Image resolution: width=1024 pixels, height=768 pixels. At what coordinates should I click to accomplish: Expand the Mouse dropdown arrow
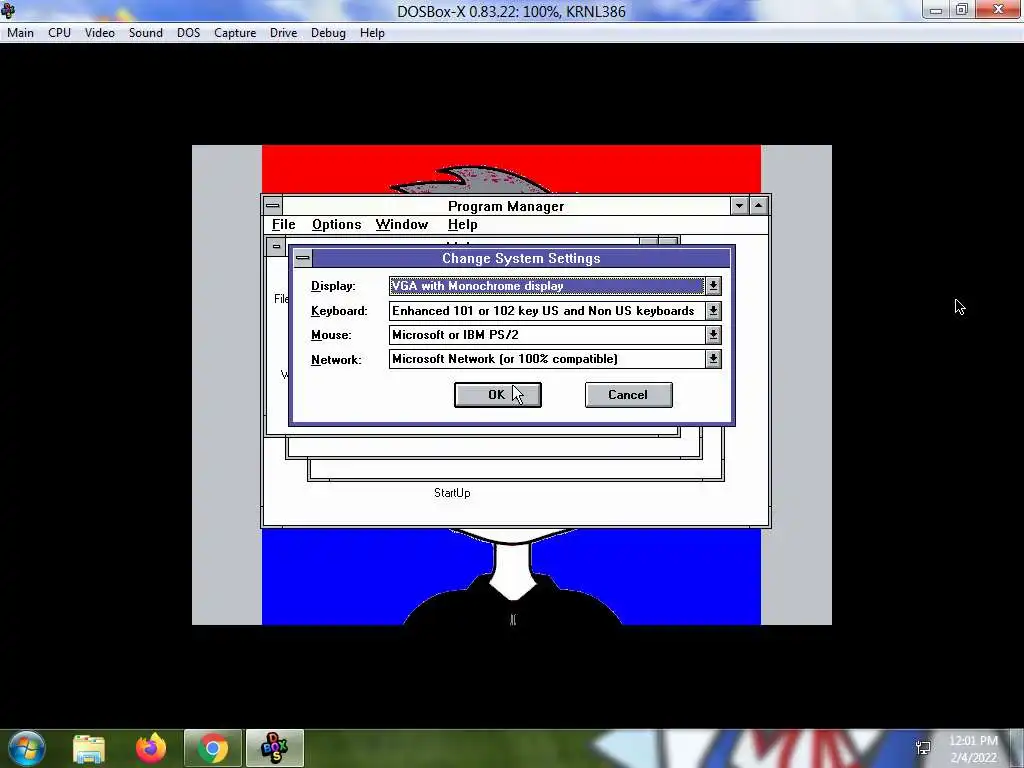coord(713,335)
